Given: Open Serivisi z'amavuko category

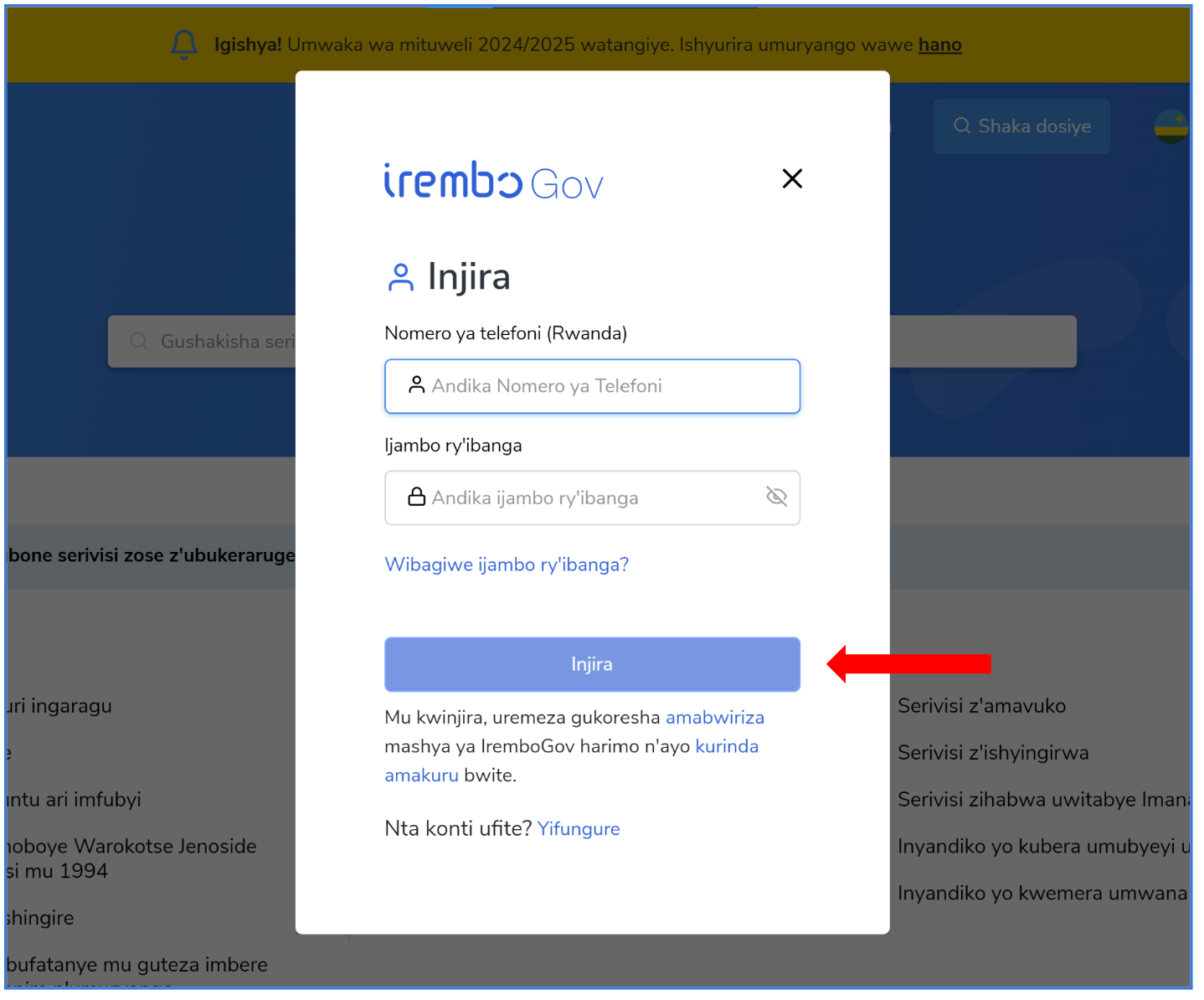Looking at the screenshot, I should pos(981,706).
